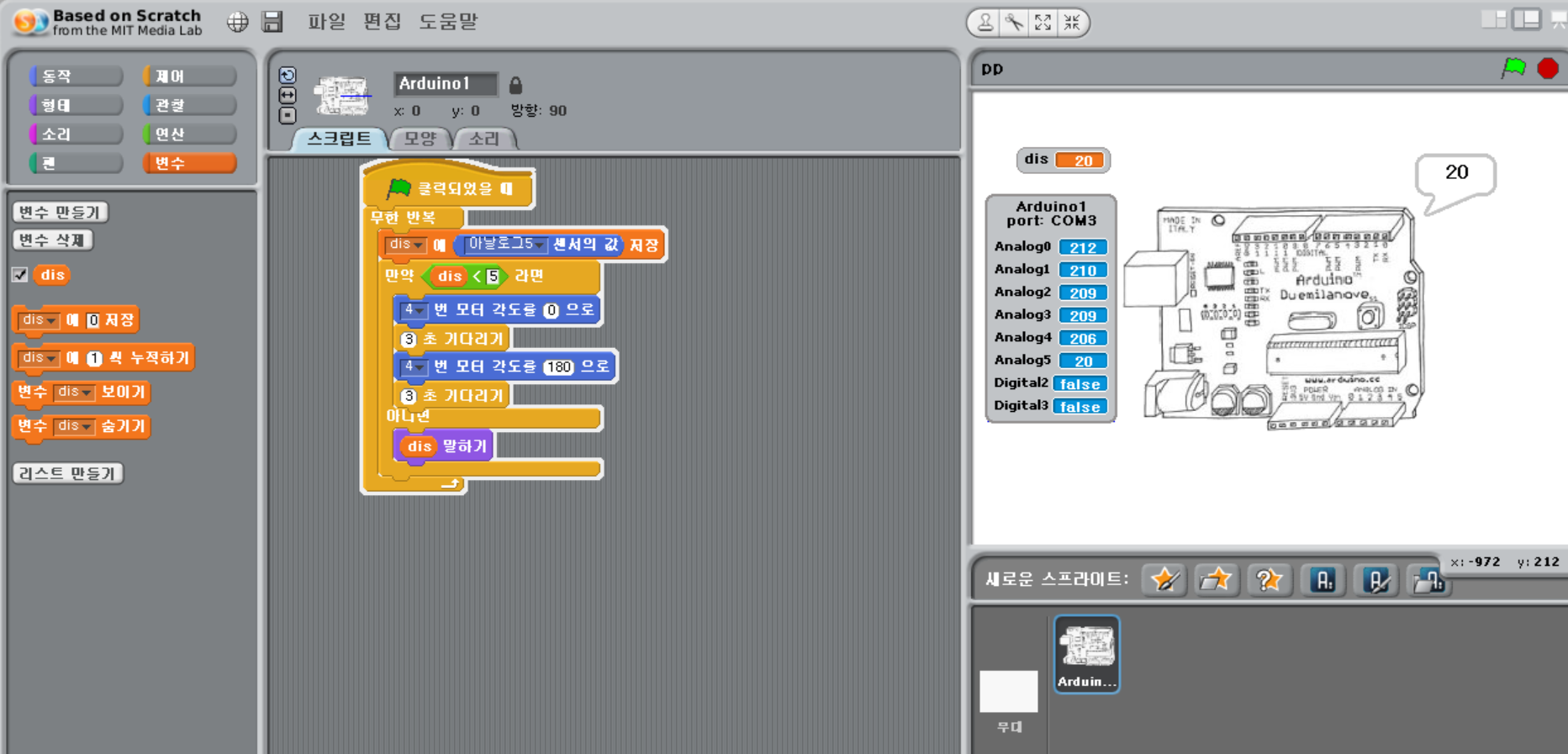Click the 리스트 만들기 button

[68, 473]
